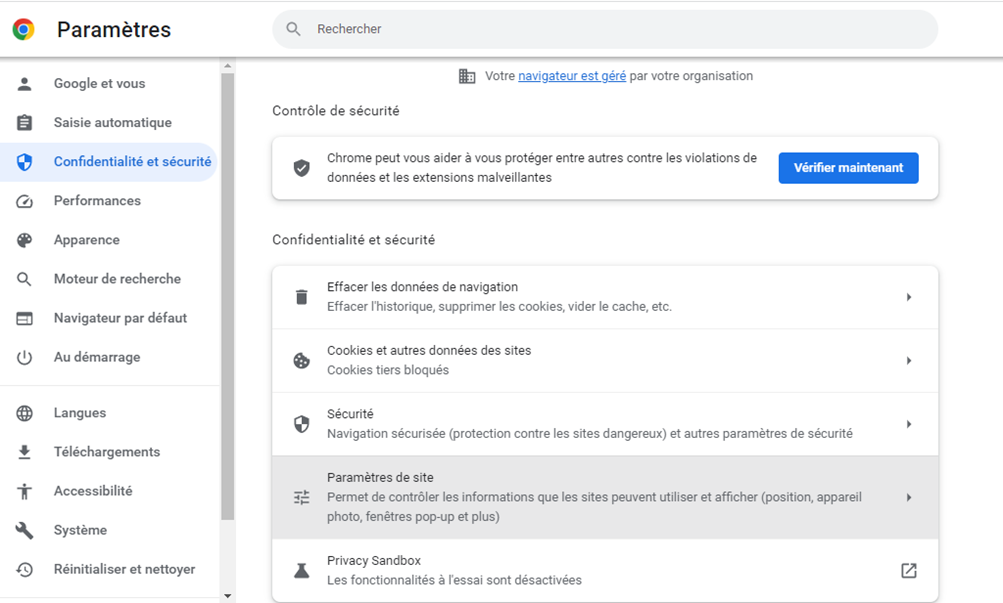Open Privacy Sandbox external link icon
Screen dimensions: 1003x603
point(908,571)
